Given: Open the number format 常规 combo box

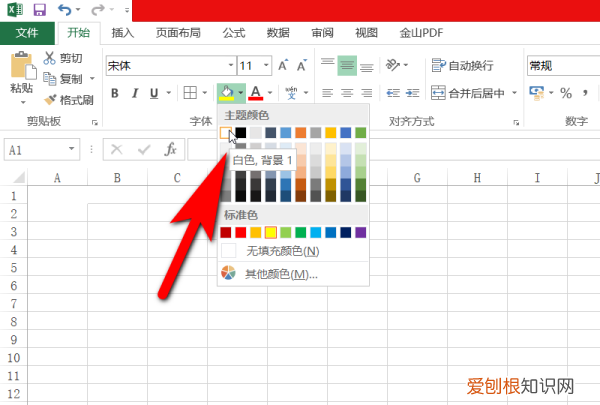Looking at the screenshot, I should pyautogui.click(x=563, y=66).
